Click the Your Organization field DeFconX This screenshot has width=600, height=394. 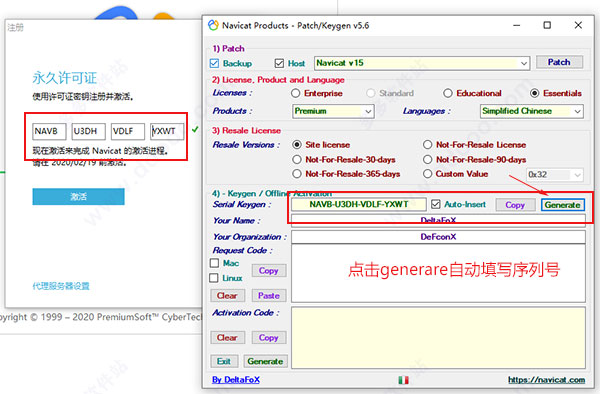click(438, 237)
